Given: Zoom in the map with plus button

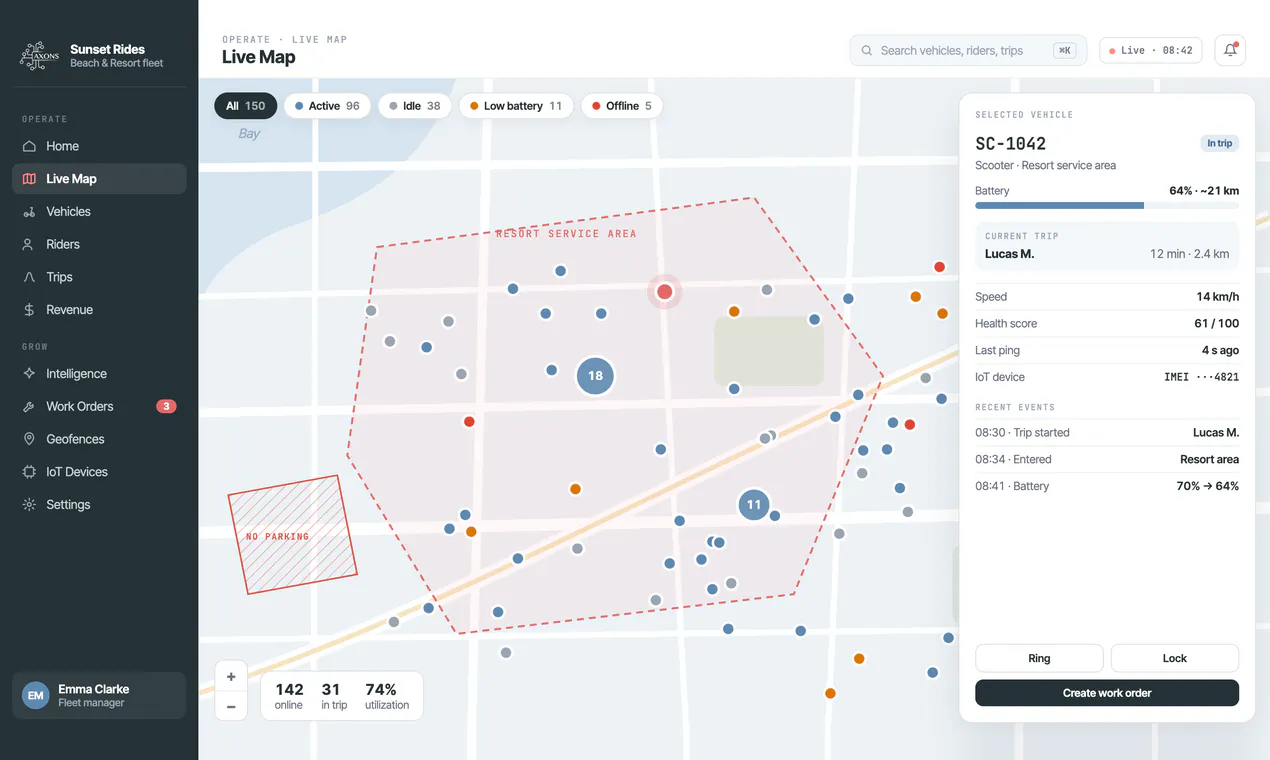Looking at the screenshot, I should click(231, 677).
